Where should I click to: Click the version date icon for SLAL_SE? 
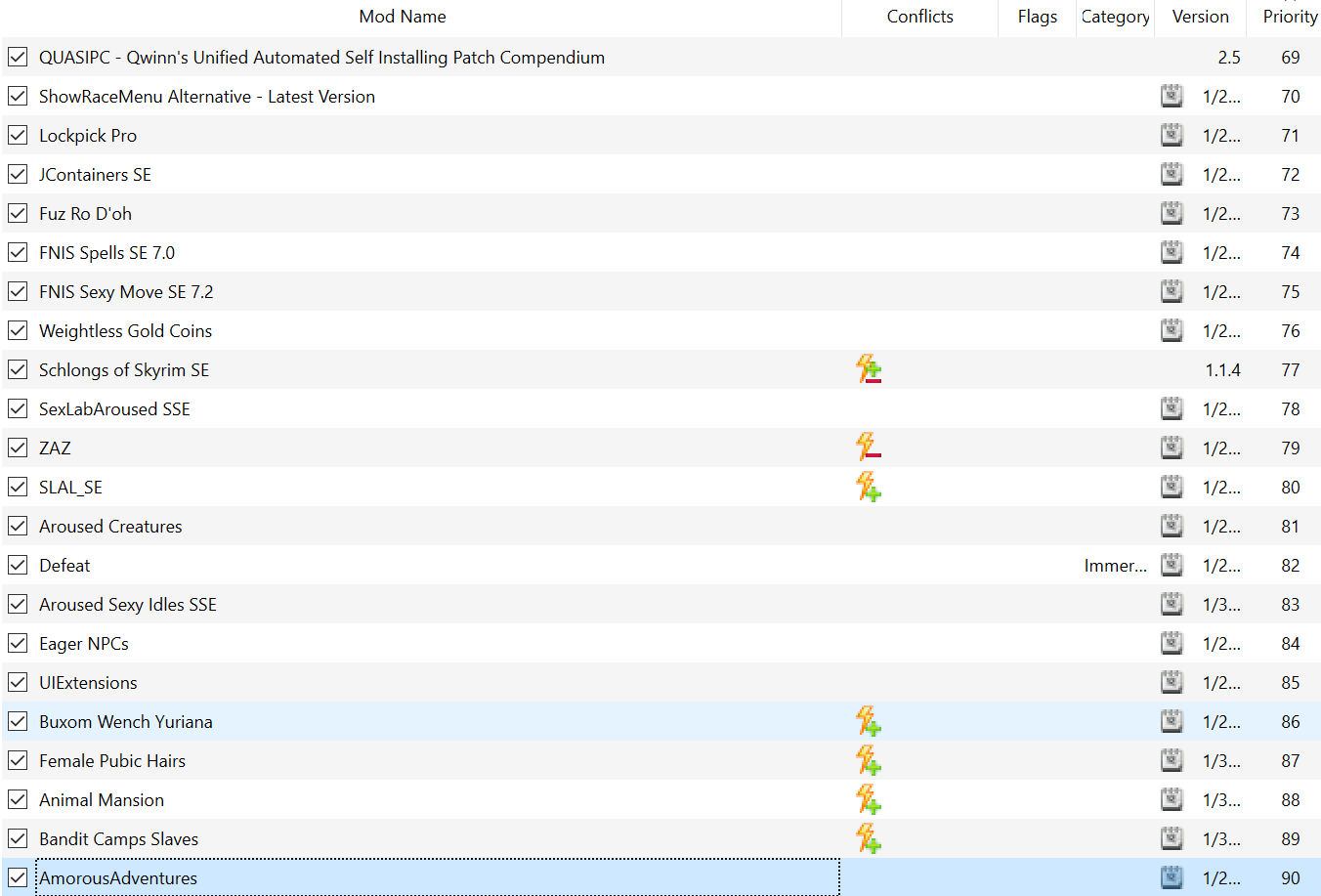pos(1172,487)
